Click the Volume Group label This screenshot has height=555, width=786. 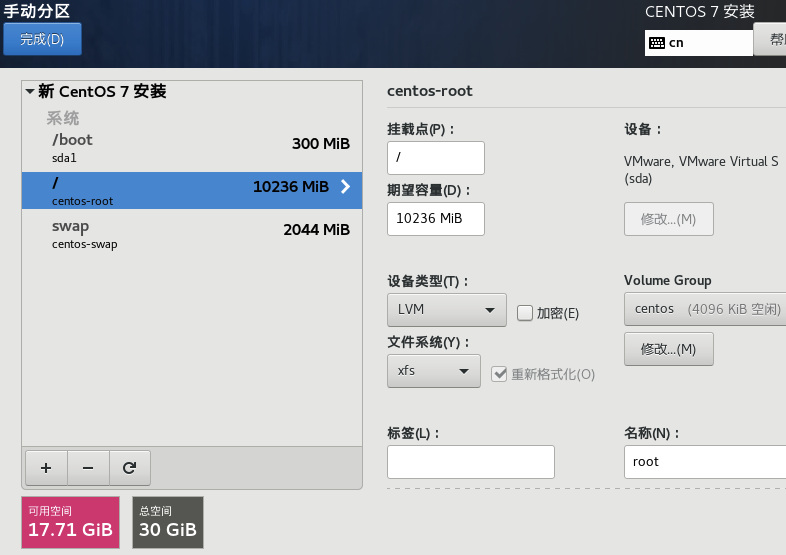point(668,280)
